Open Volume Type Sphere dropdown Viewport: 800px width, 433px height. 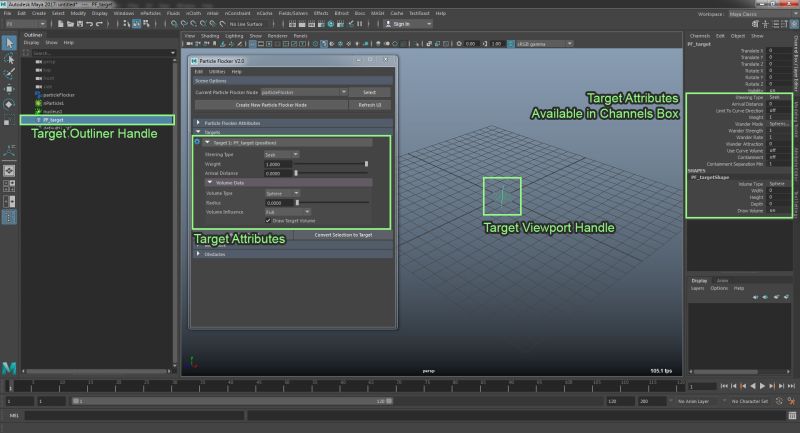(x=282, y=193)
